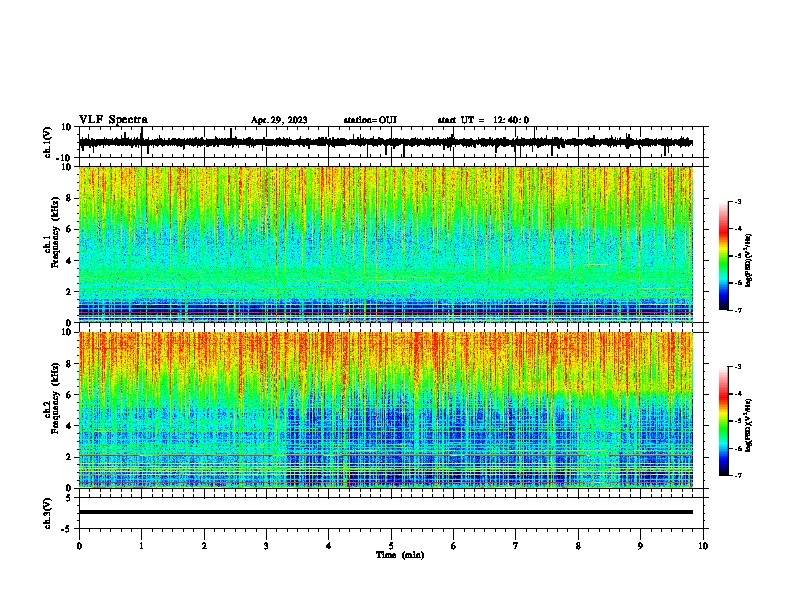
Task: Click the "2" kHz tick on ch.2 spectrogram
Action: point(69,457)
